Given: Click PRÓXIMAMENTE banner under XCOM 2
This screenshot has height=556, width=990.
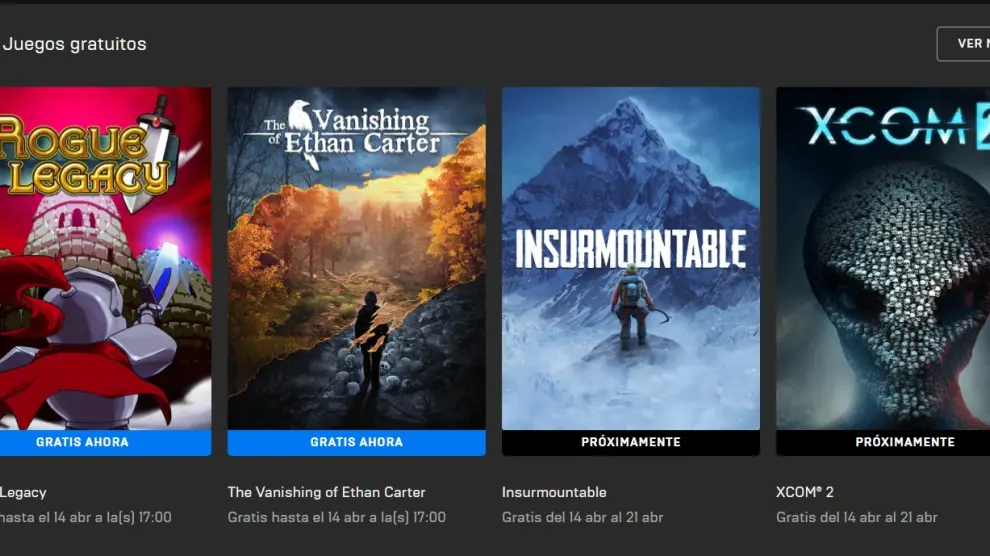Looking at the screenshot, I should [883, 442].
